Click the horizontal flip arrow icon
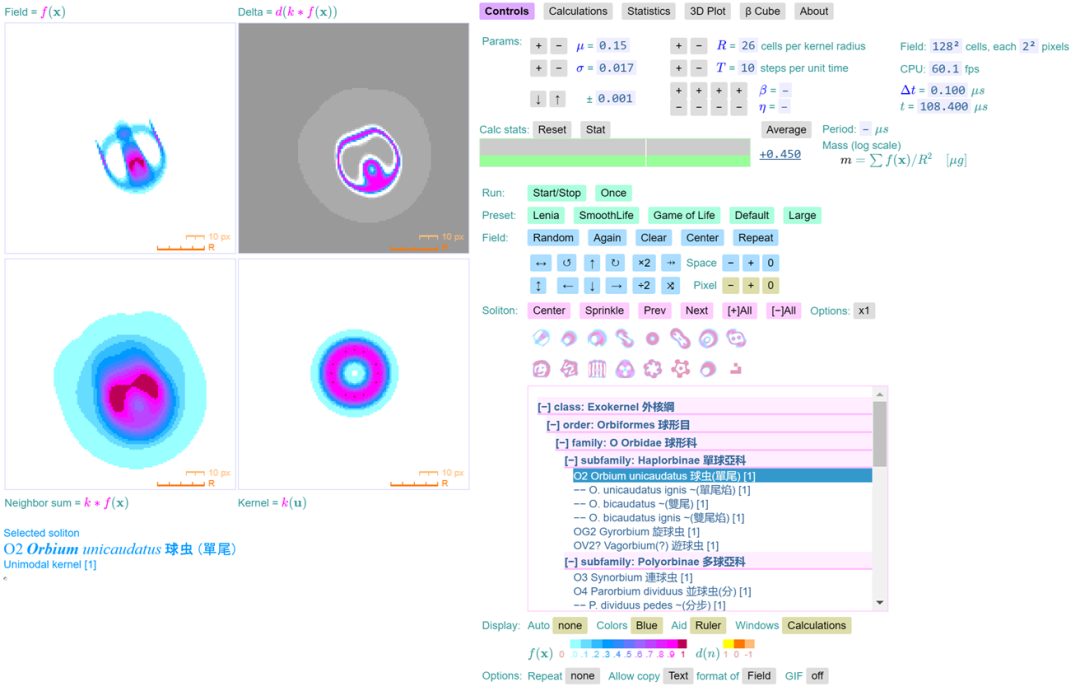 [540, 263]
